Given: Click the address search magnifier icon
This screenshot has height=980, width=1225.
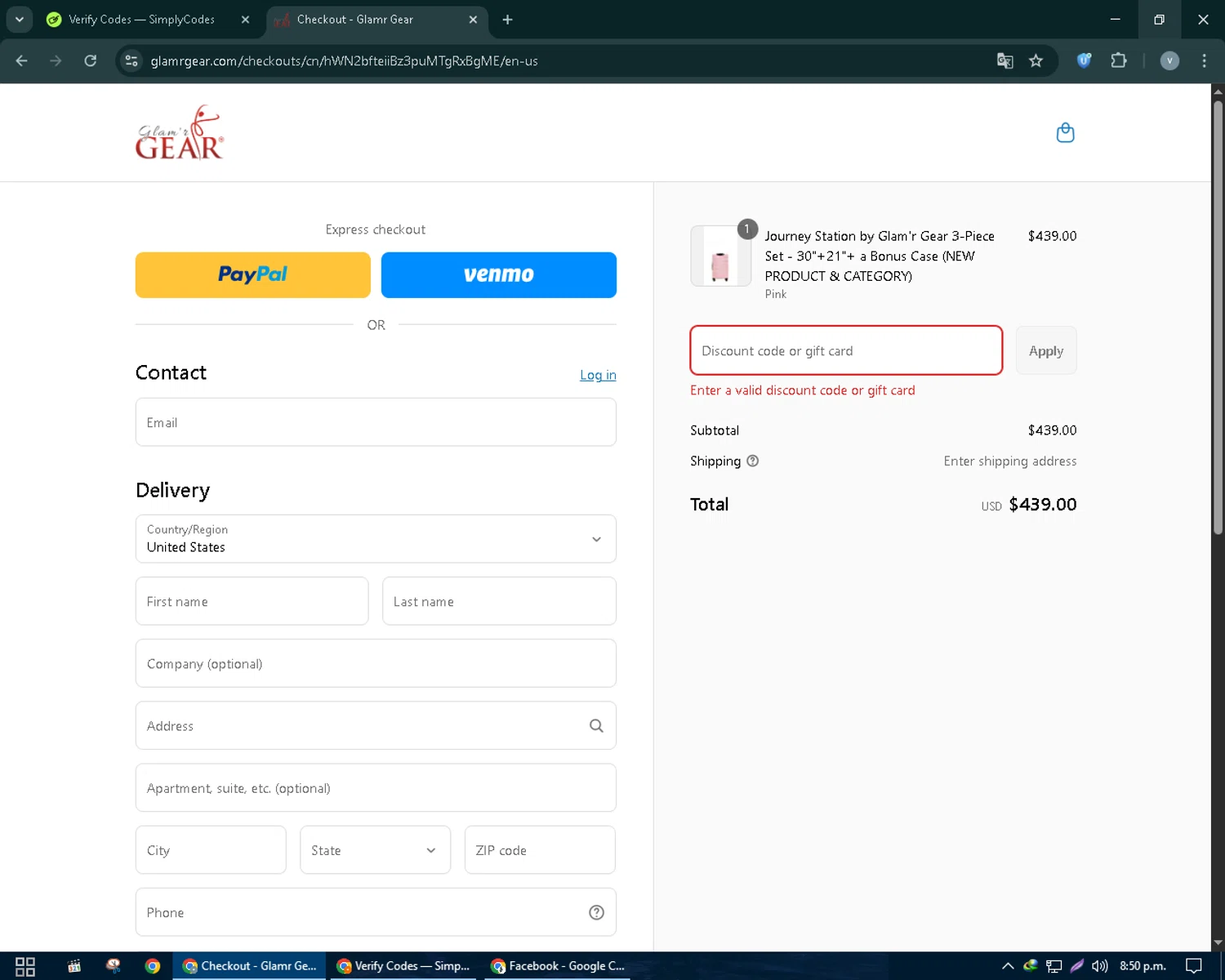Looking at the screenshot, I should point(596,726).
